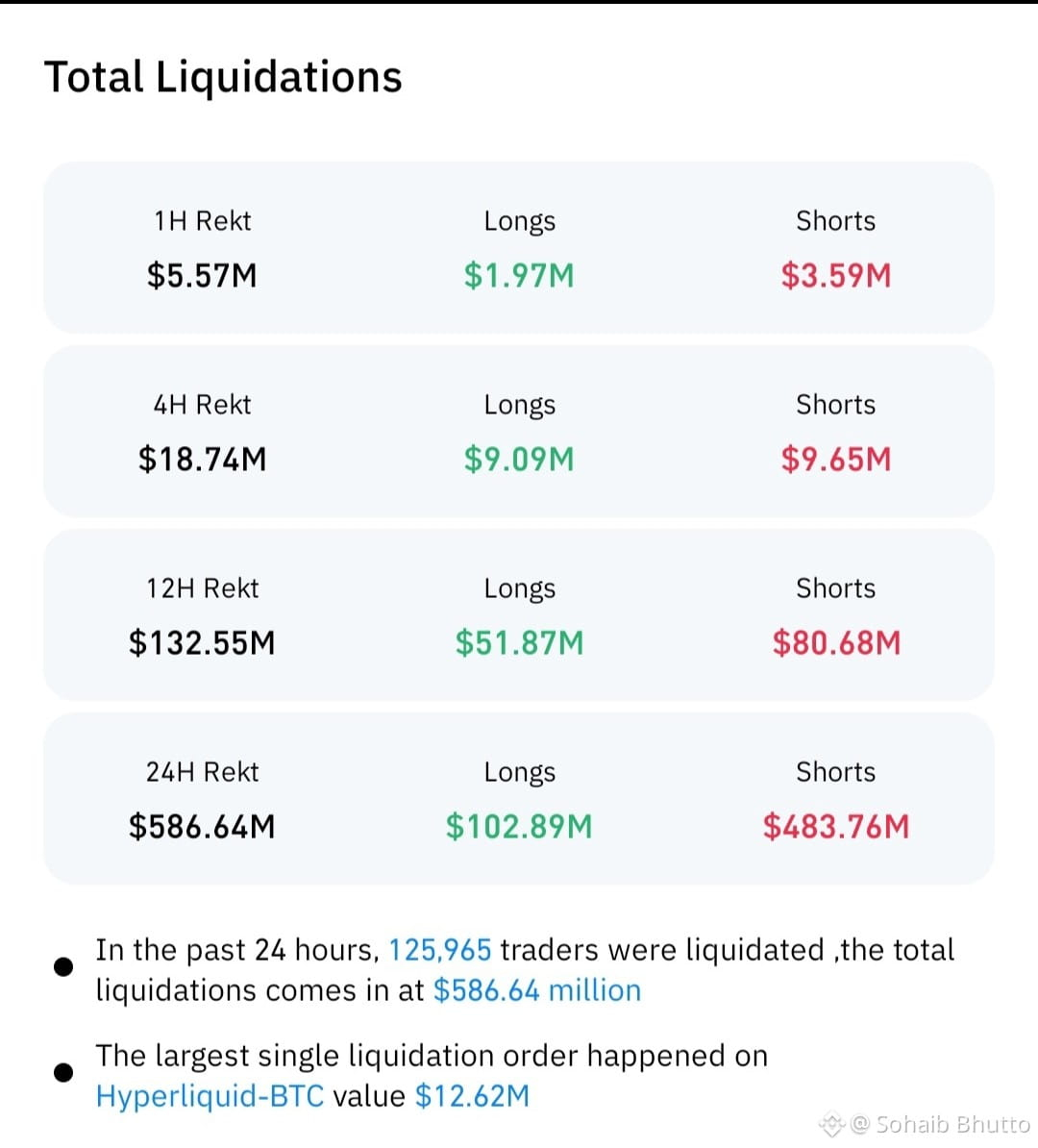Click the $12.62M liquidation value
The width and height of the screenshot is (1038, 1148).
472,1096
